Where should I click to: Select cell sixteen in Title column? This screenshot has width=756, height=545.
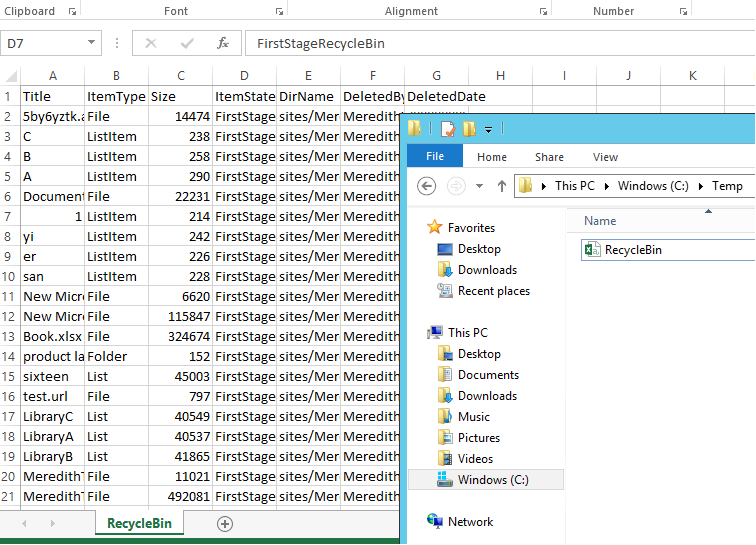53,376
